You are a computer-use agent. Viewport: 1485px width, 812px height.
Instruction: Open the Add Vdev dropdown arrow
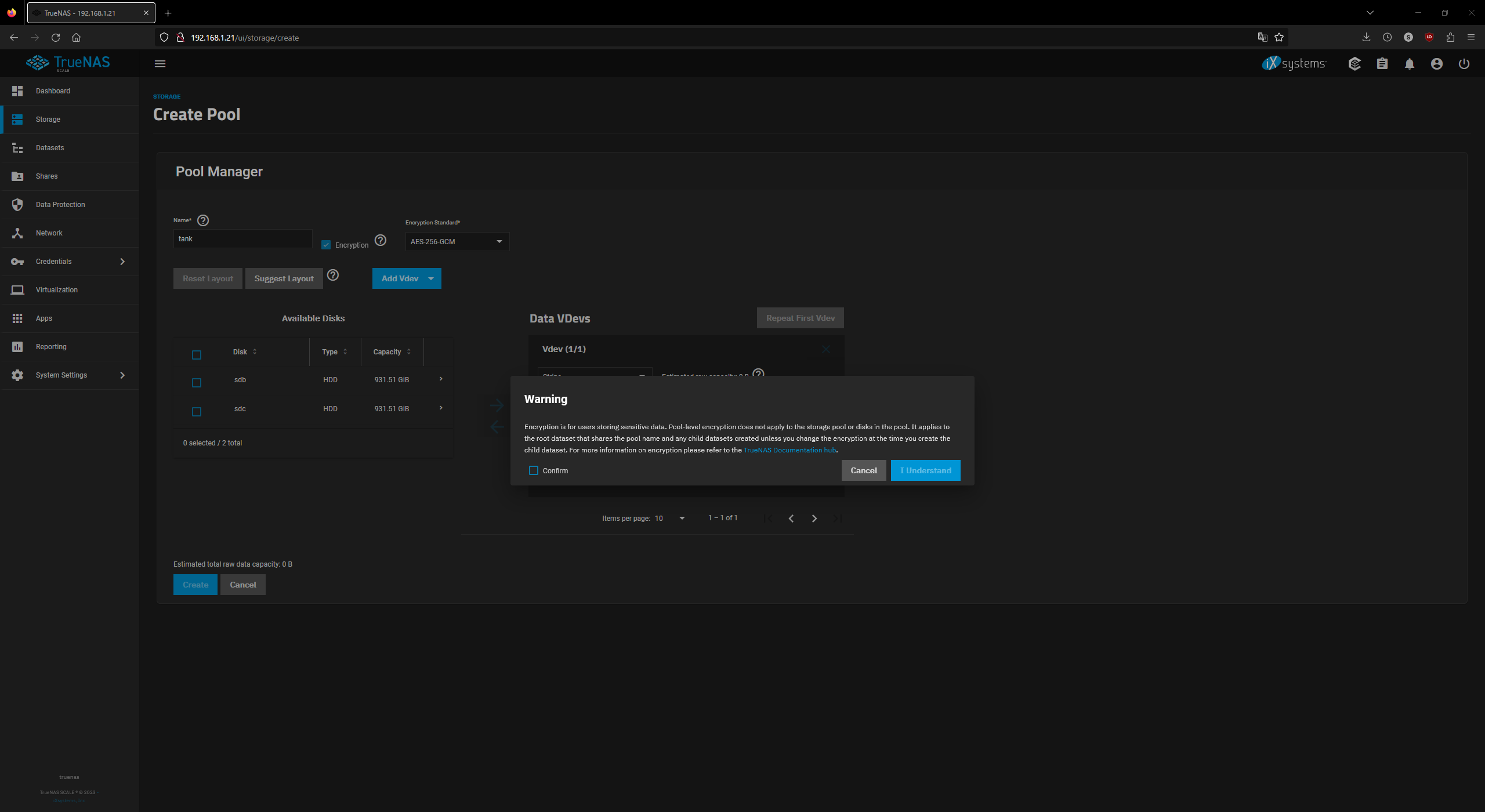(431, 278)
